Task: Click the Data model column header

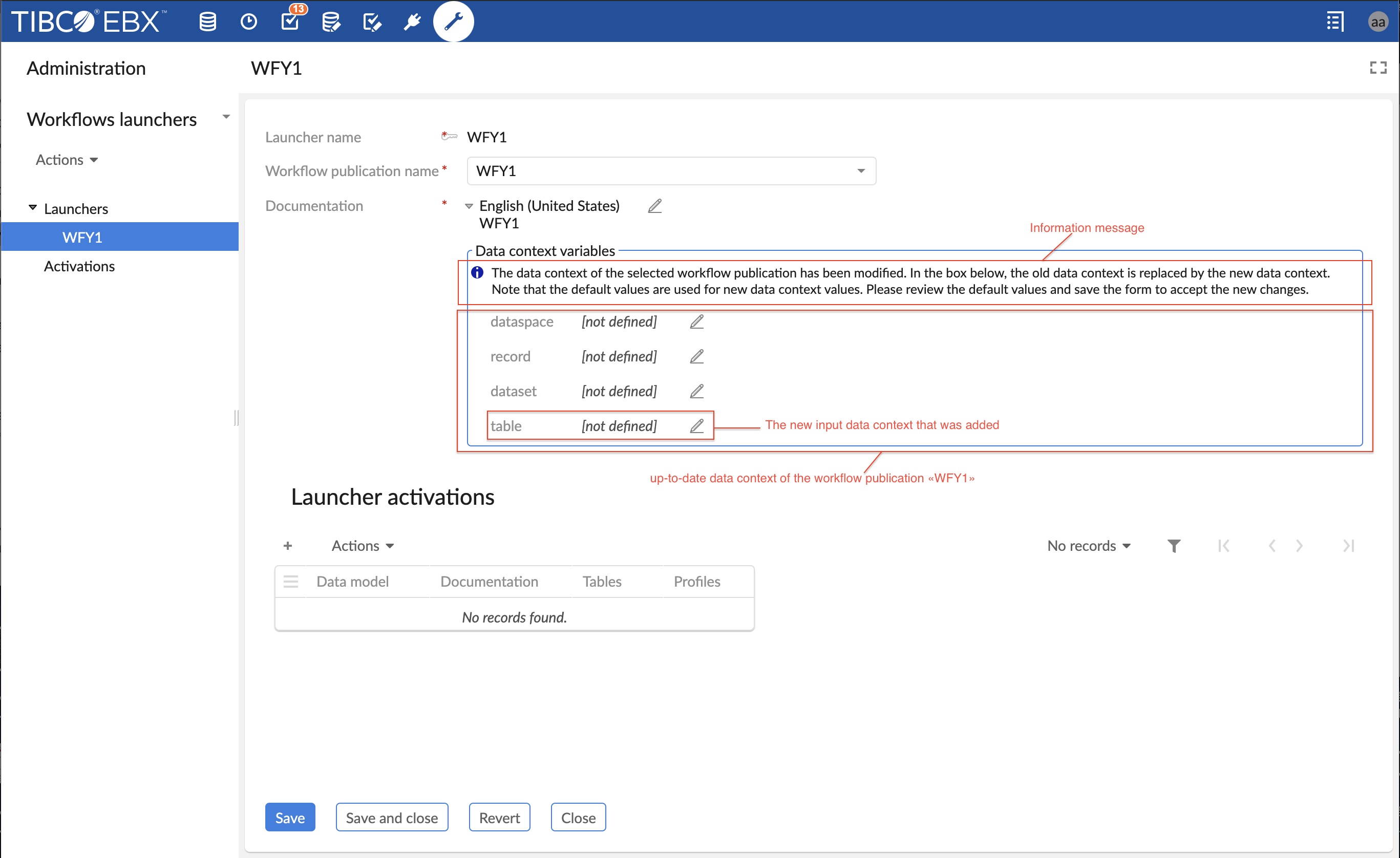Action: click(x=352, y=581)
